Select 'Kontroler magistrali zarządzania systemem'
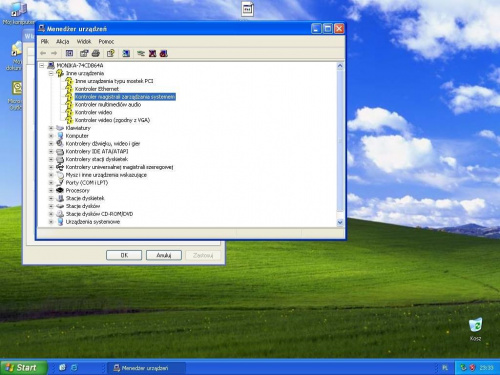The width and height of the screenshot is (500, 375). pos(125,97)
